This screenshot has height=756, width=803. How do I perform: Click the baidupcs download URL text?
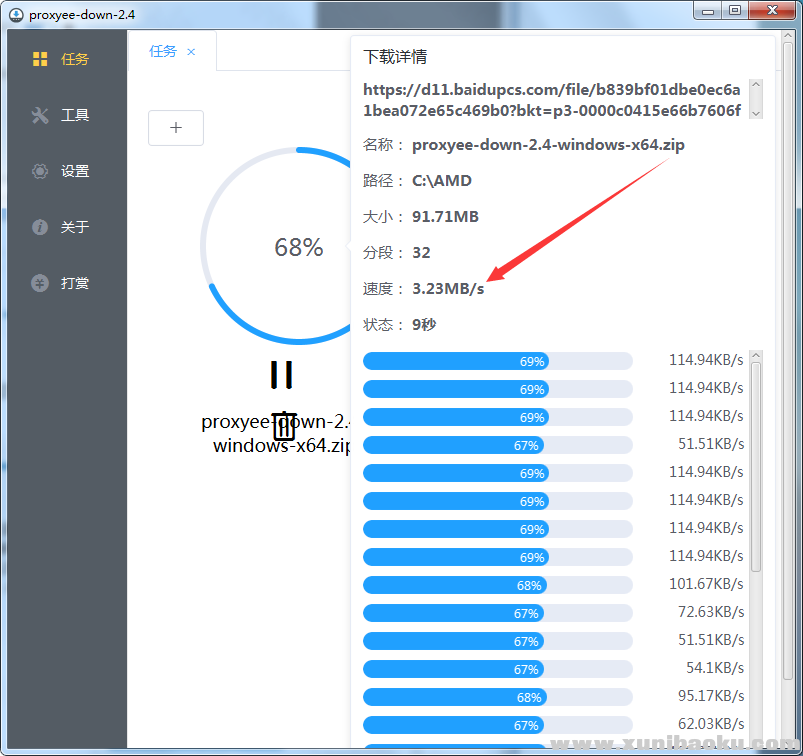point(552,99)
